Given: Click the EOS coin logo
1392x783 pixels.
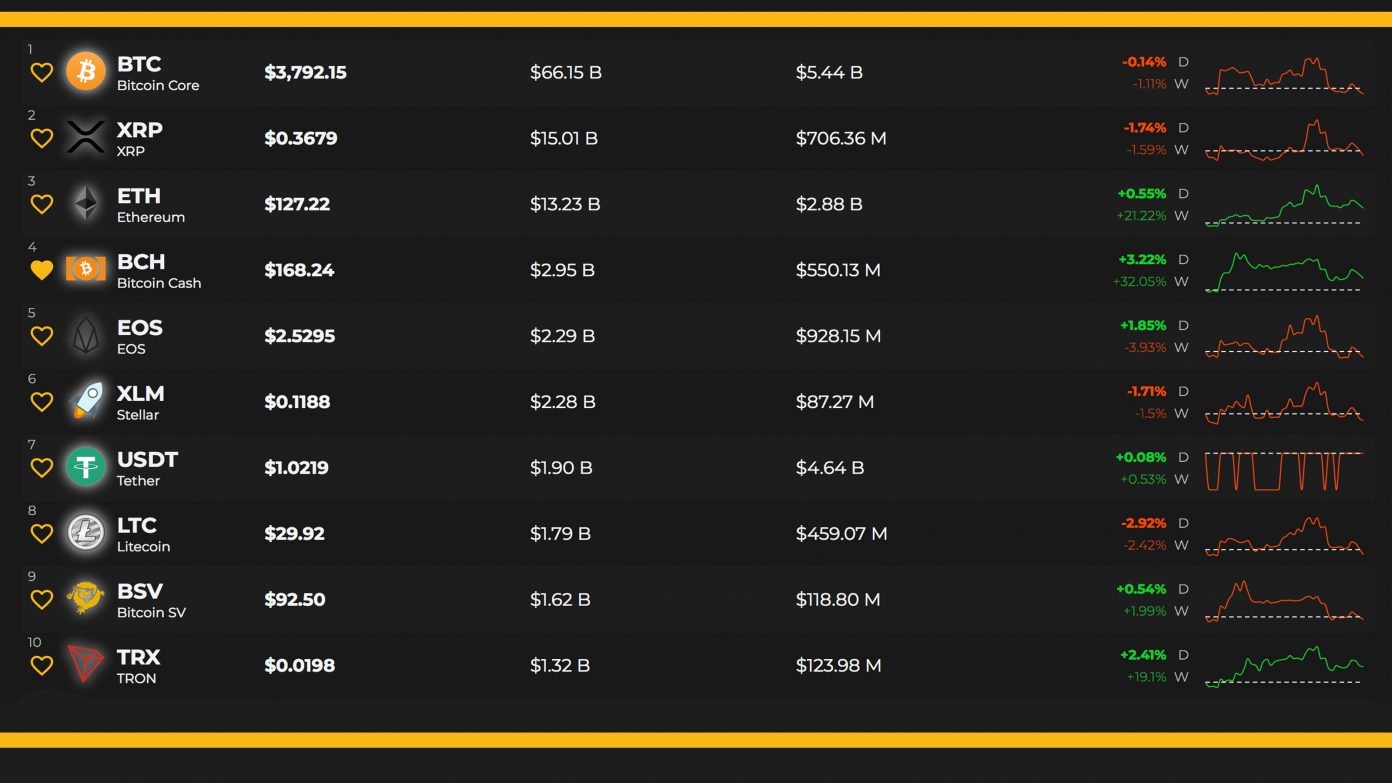Looking at the screenshot, I should click(86, 336).
